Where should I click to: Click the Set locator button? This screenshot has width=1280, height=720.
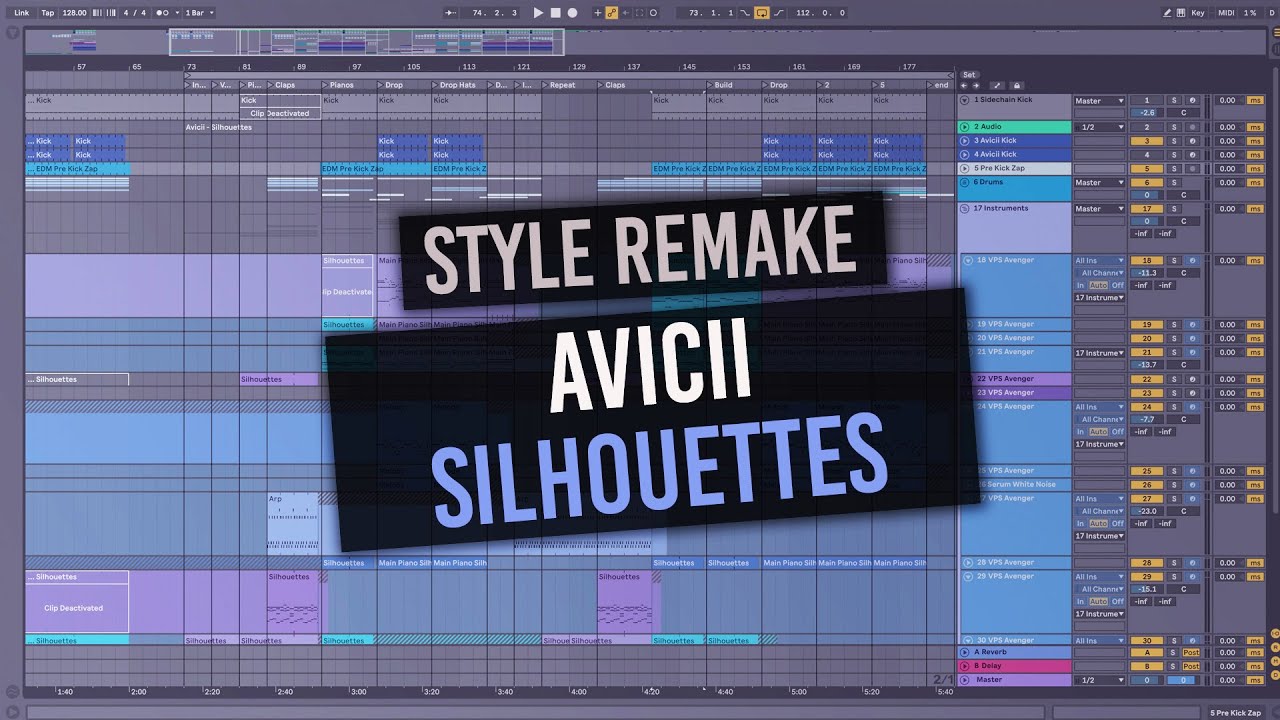(x=969, y=75)
